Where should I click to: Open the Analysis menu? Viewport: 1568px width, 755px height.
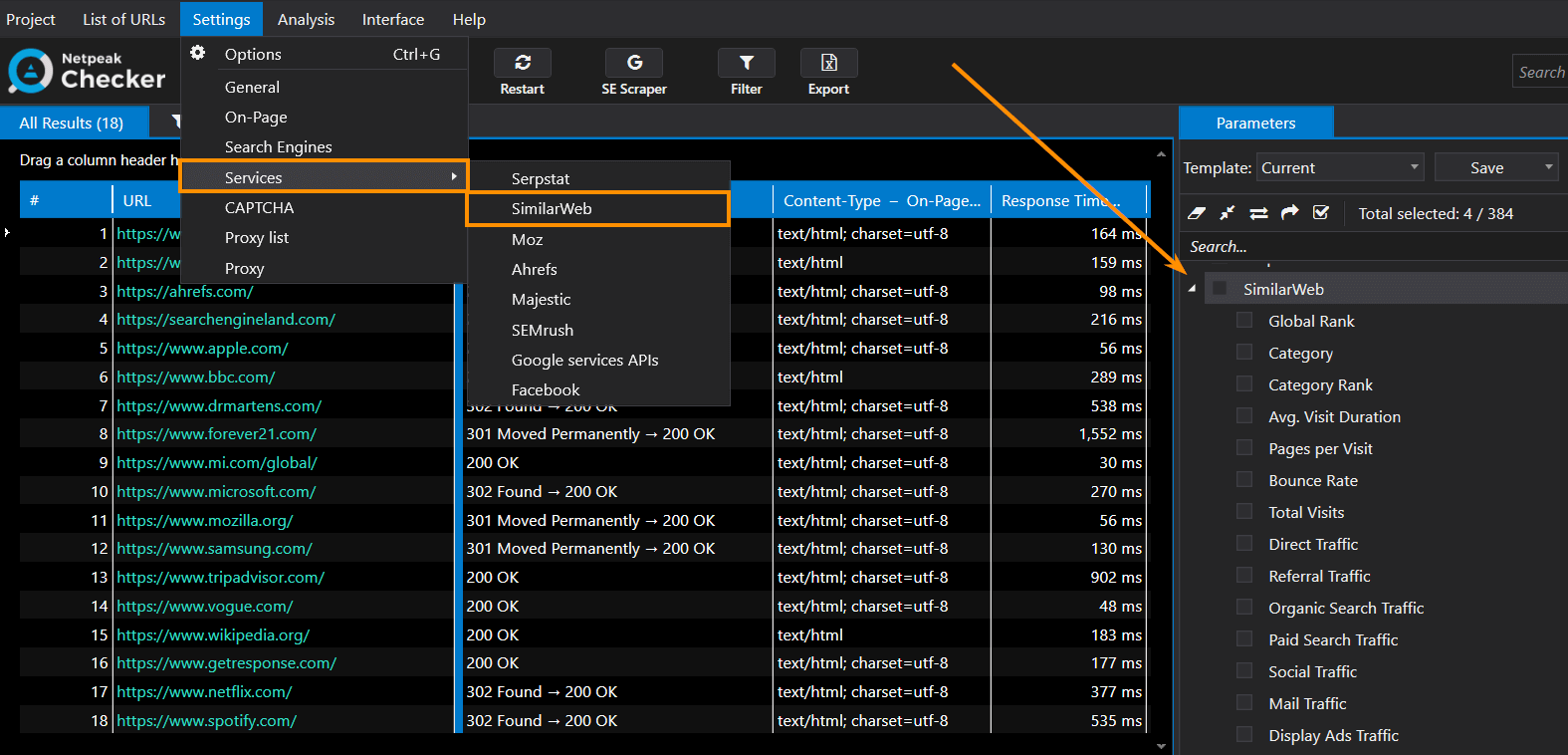tap(307, 19)
